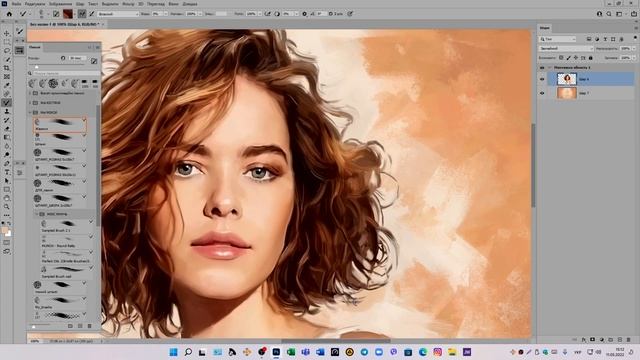This screenshot has height=360, width=640.
Task: Toggle the brush settings panel button
Action: pyautogui.click(x=56, y=14)
